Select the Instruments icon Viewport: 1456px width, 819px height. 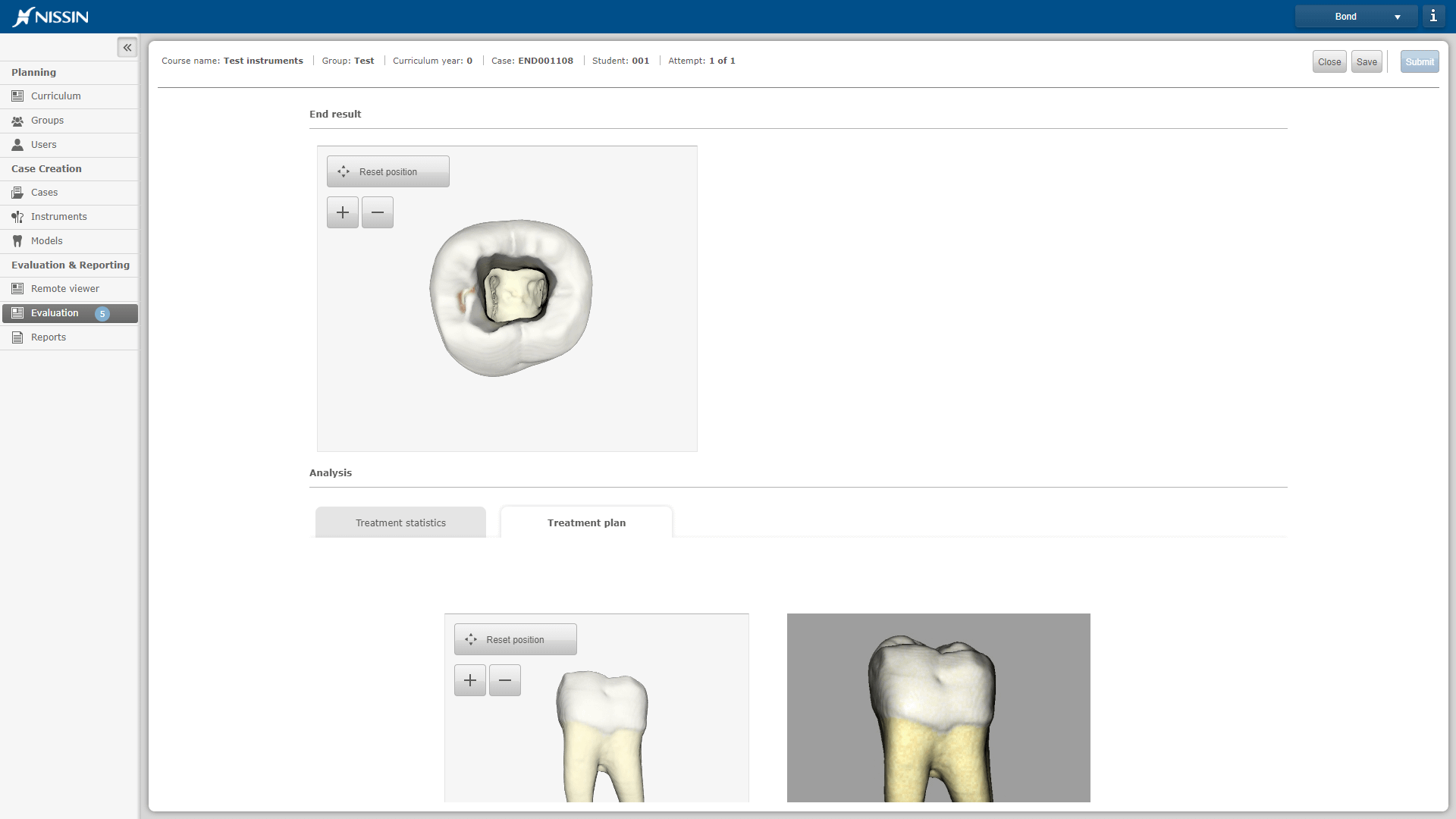coord(17,217)
